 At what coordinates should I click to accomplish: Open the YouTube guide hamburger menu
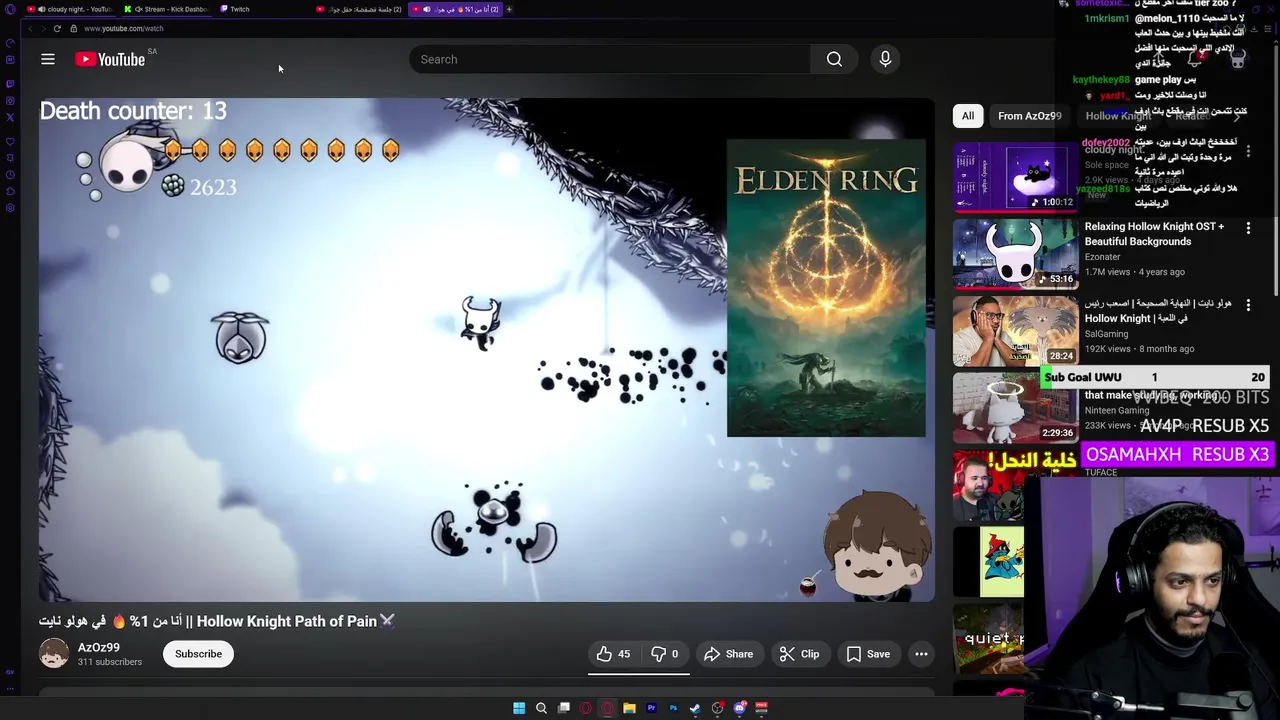[x=48, y=59]
